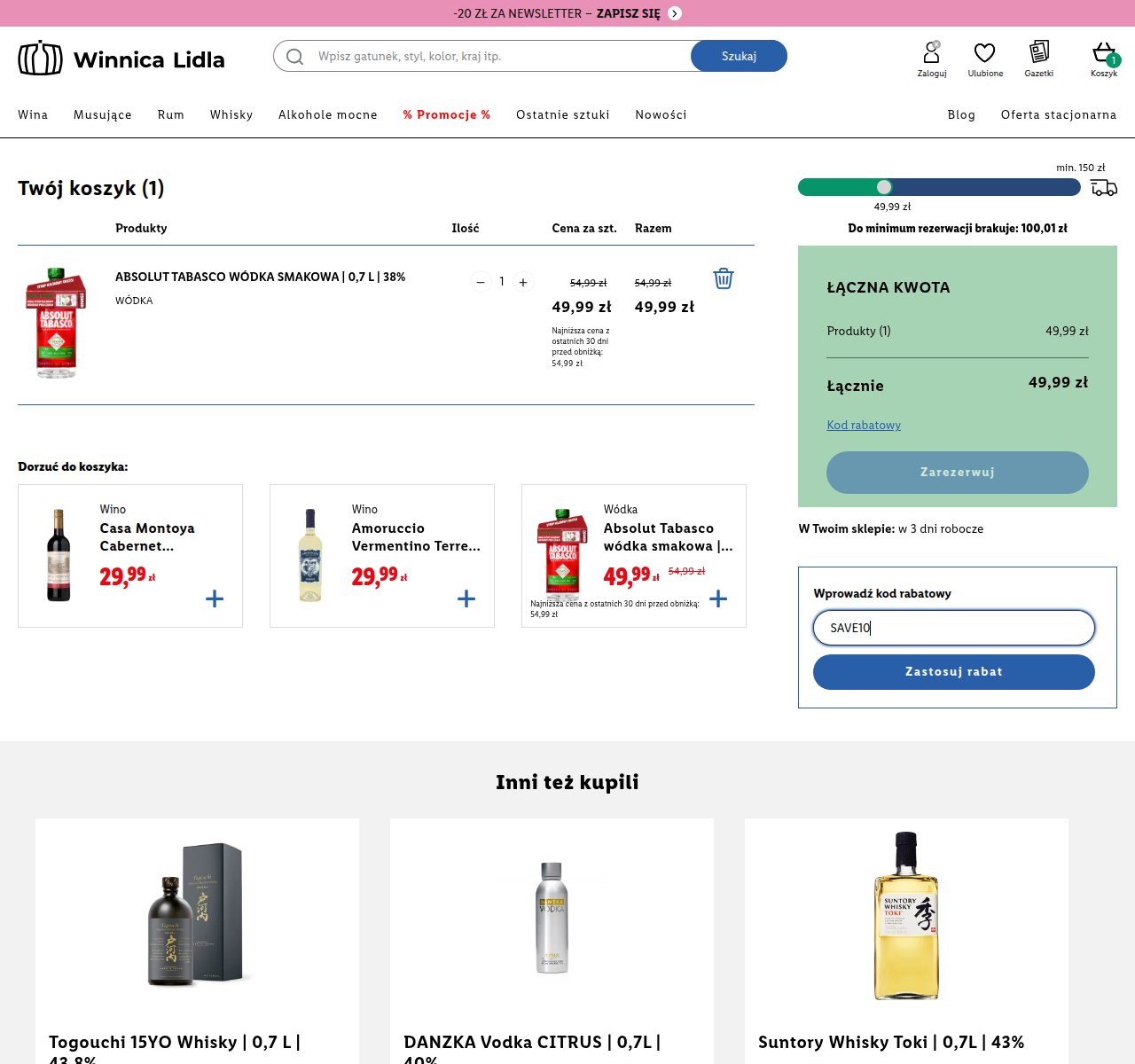Open the Blog link

pyautogui.click(x=961, y=114)
